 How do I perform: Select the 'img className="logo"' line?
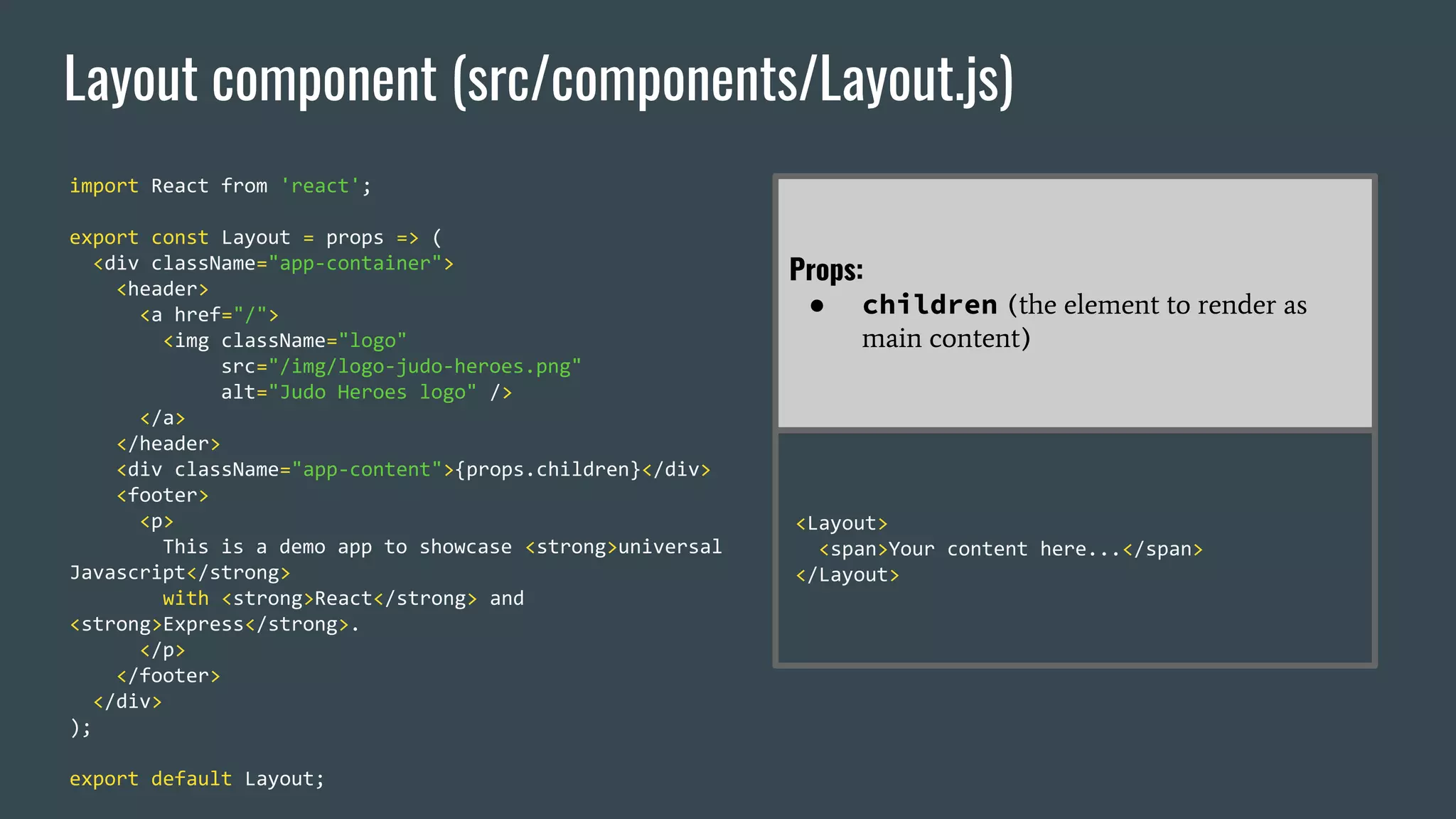284,341
